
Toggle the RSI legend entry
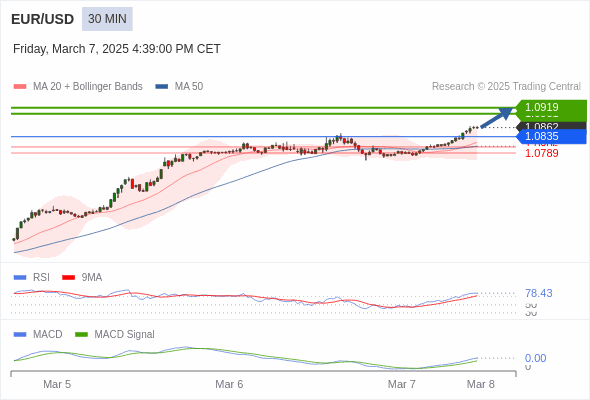click(x=32, y=277)
